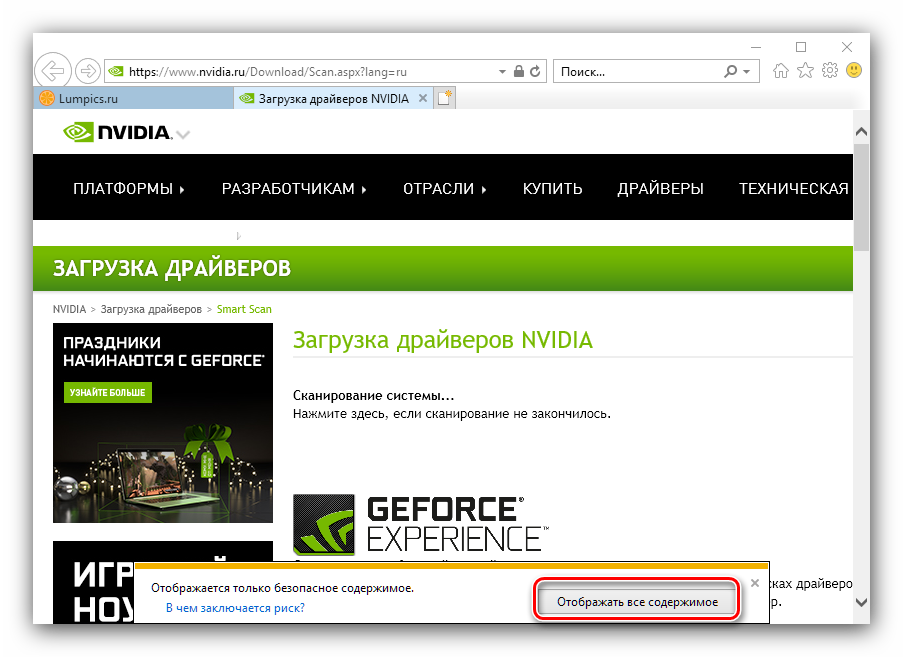Close the Загрузка драйверов NVIDIA tab
This screenshot has height=657, width=903.
coord(422,98)
